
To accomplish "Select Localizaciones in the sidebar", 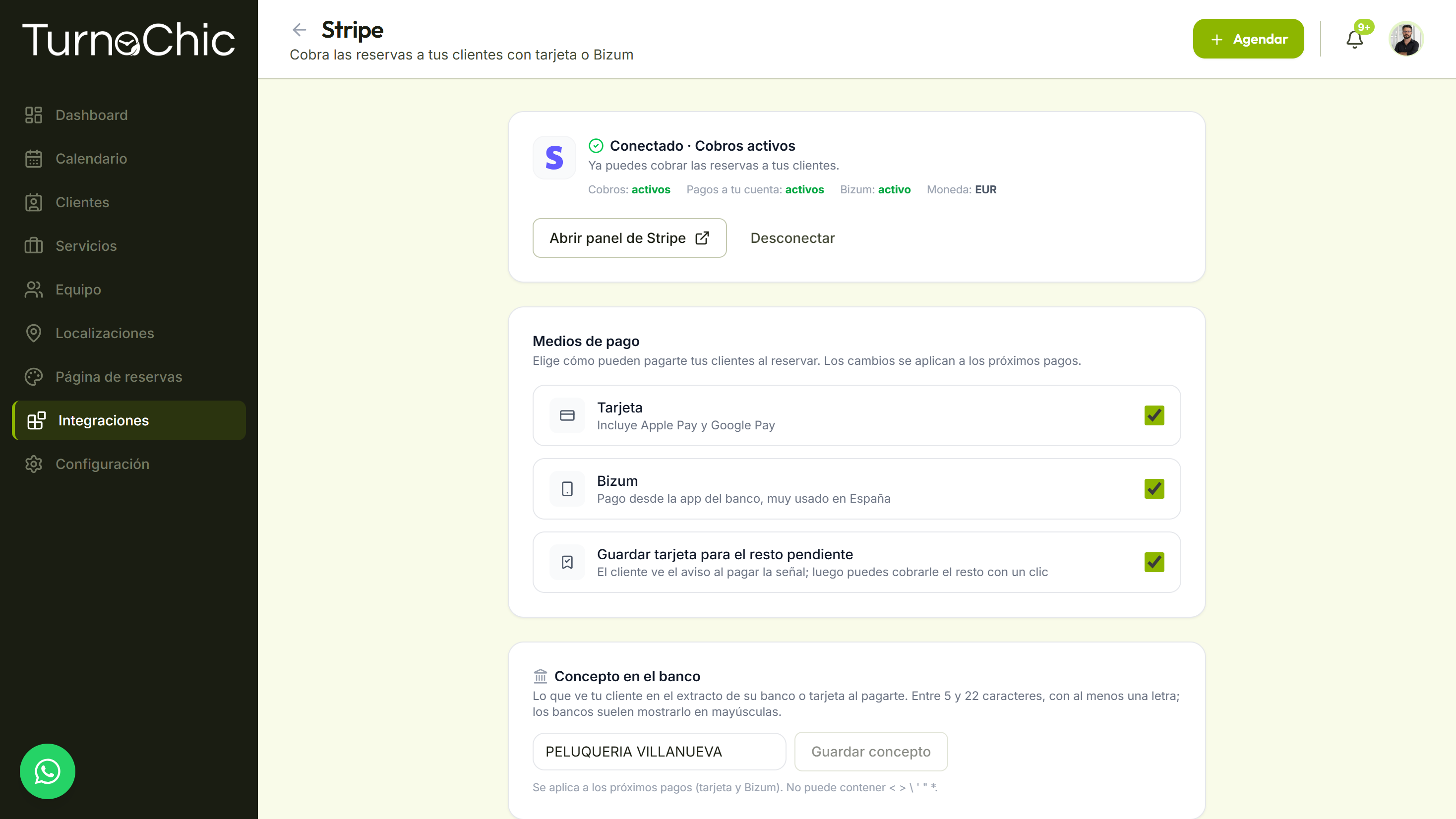I will [x=129, y=333].
